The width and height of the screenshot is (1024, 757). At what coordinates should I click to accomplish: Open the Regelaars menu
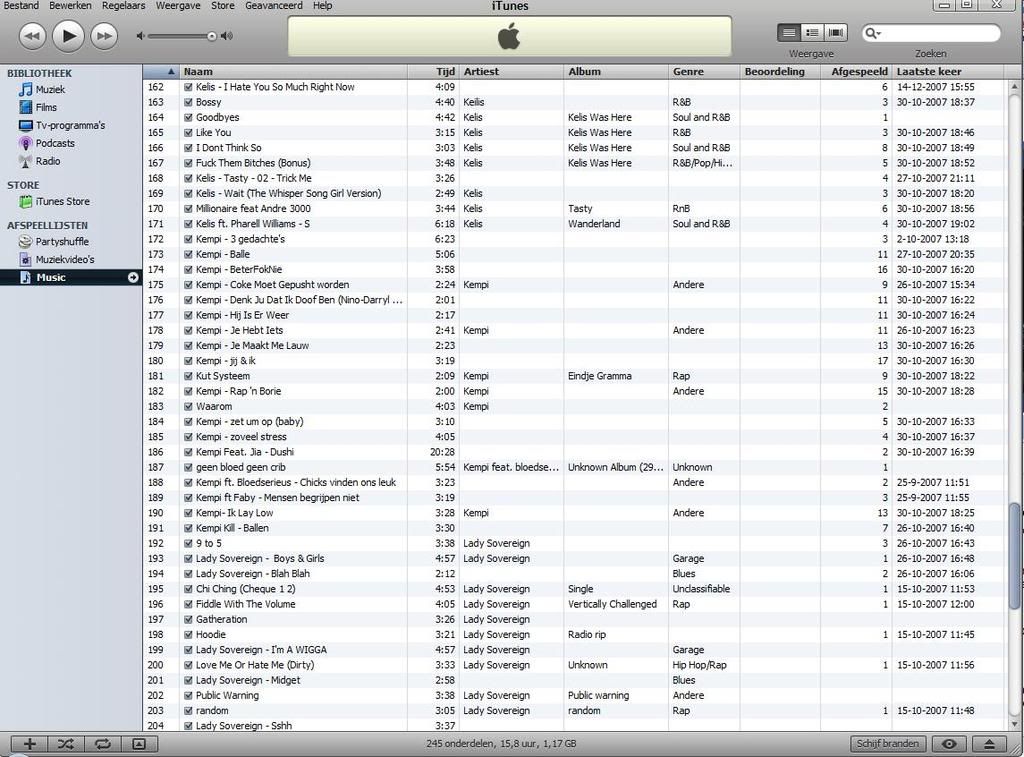tap(123, 5)
